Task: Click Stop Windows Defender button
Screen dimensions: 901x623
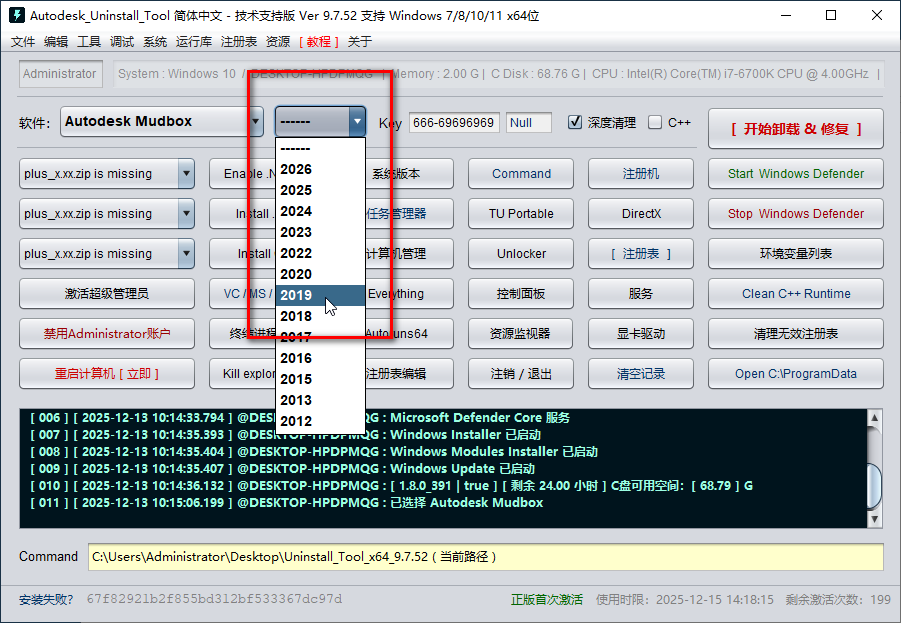Action: pos(796,214)
